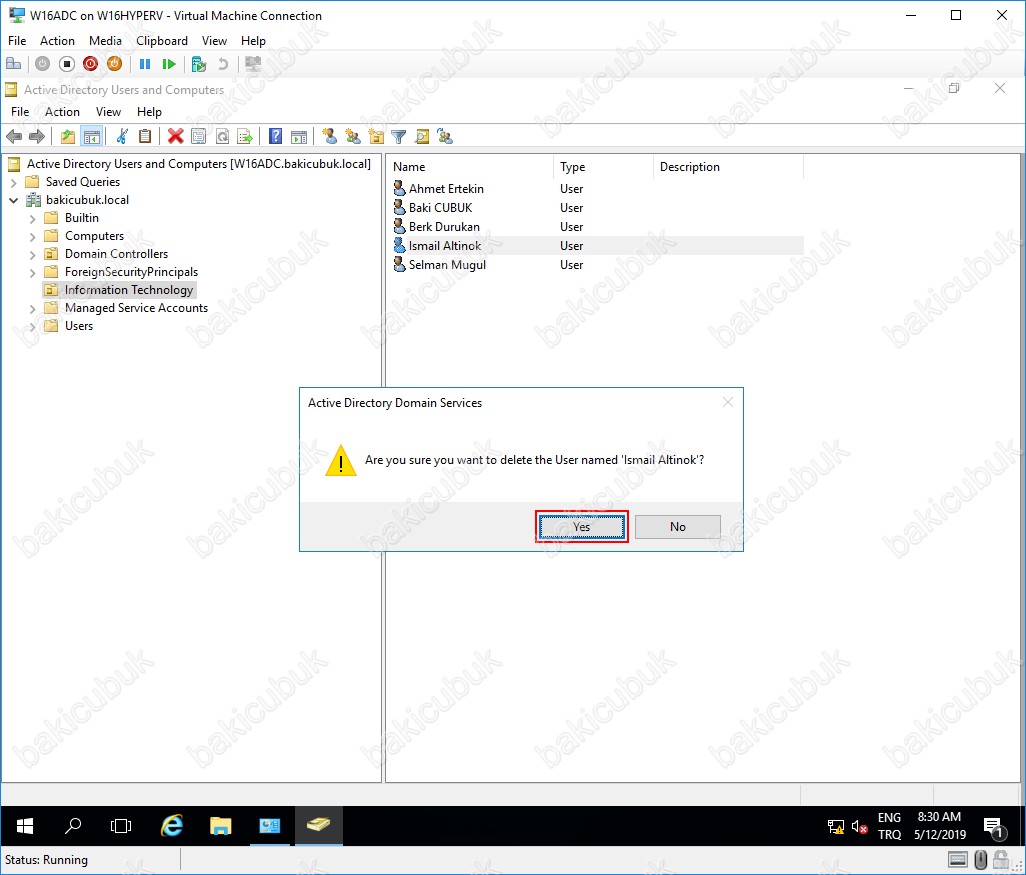The image size is (1026, 875).
Task: Expand the Builtin container
Action: coord(33,219)
